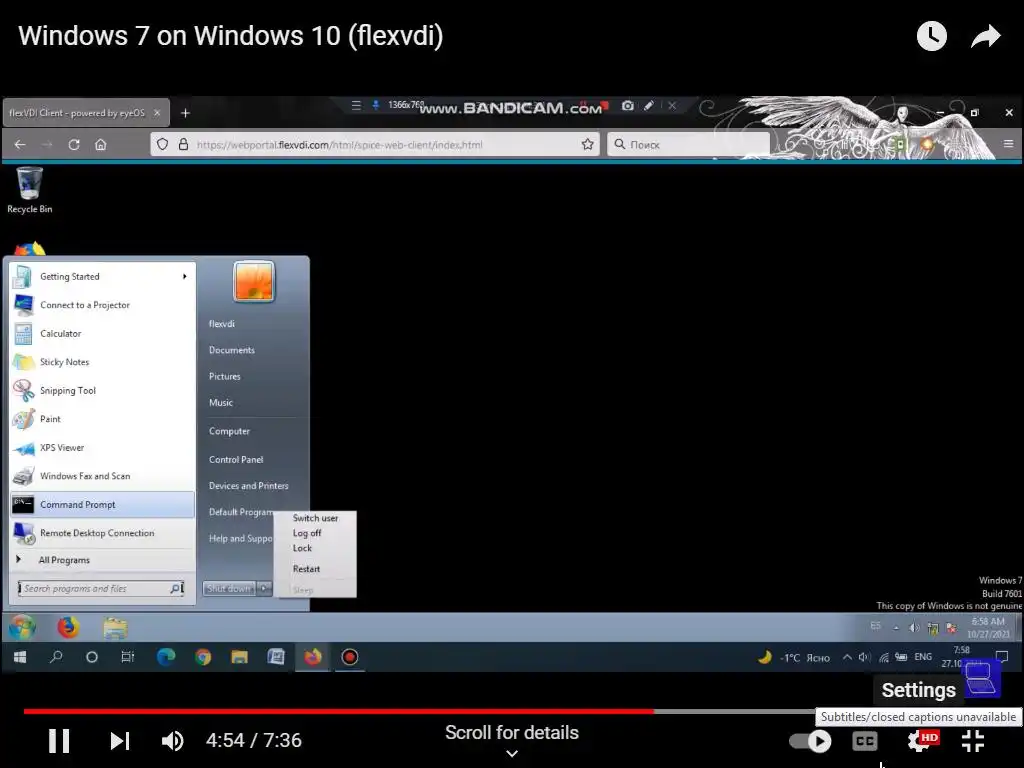The width and height of the screenshot is (1024, 768).
Task: Choose Log off in power menu
Action: [307, 533]
